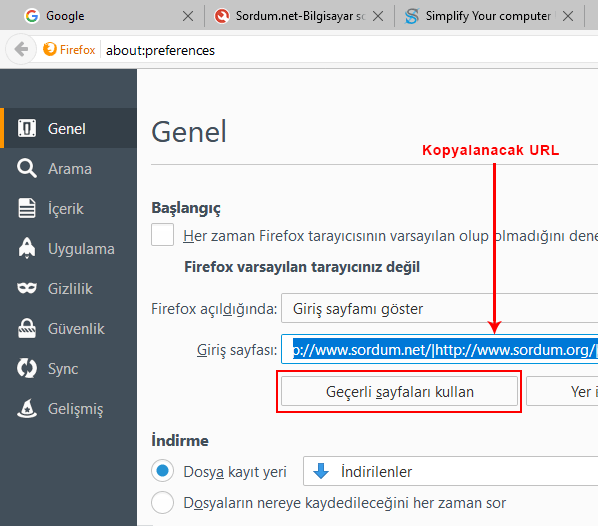
Task: Open the Güvenlik preferences section
Action: pos(69,328)
